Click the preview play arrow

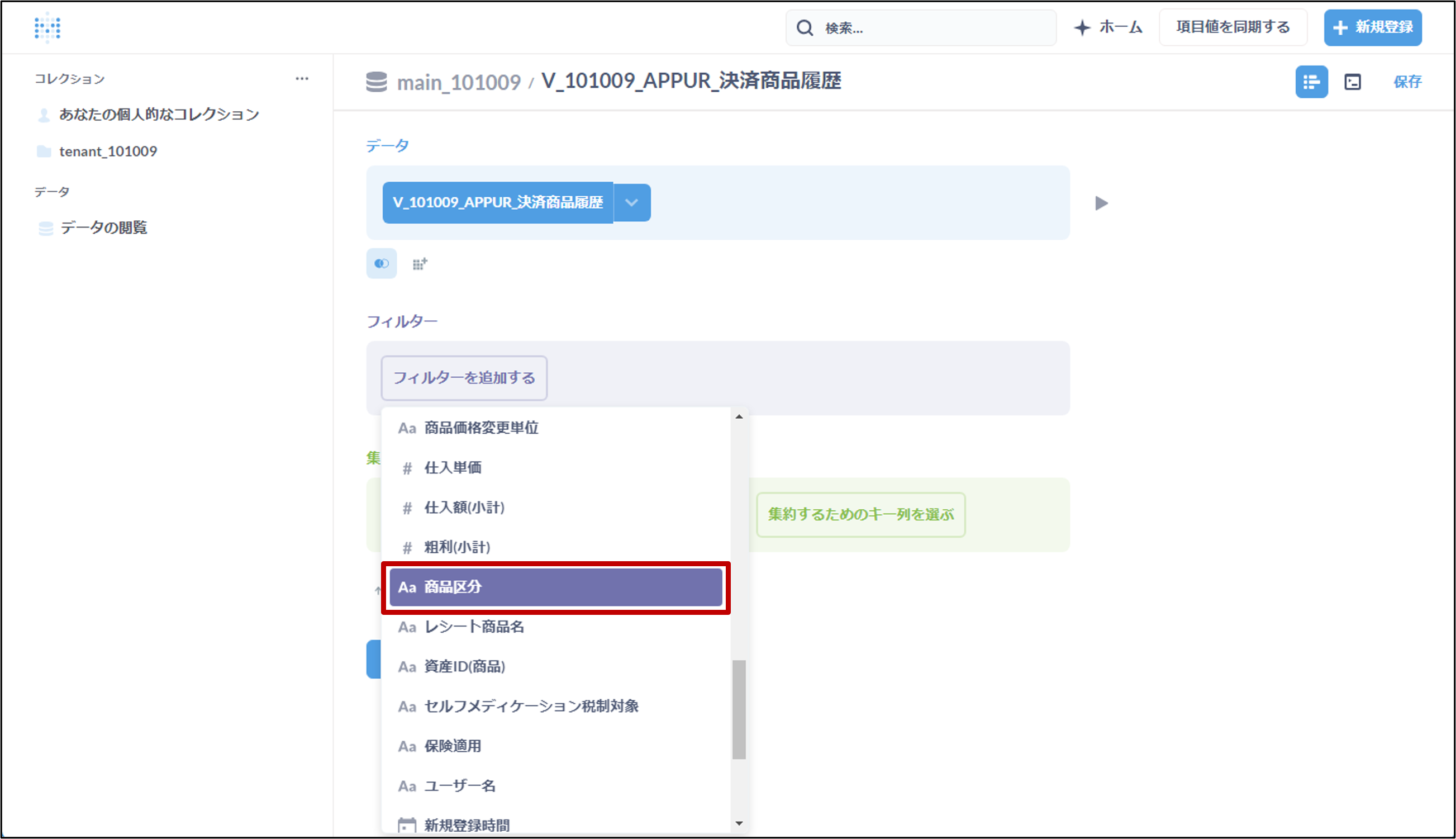pyautogui.click(x=1101, y=203)
